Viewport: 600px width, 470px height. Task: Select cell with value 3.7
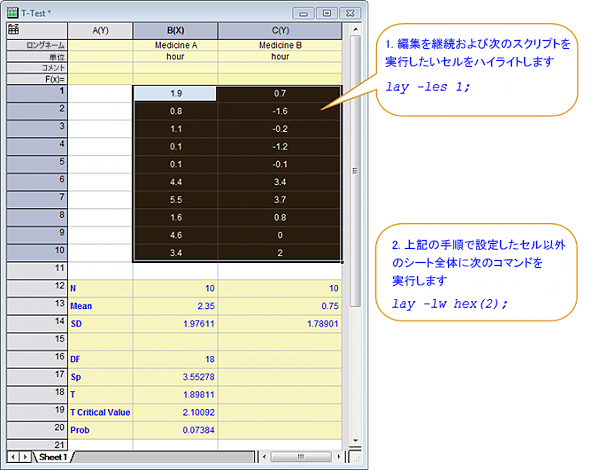coord(280,200)
